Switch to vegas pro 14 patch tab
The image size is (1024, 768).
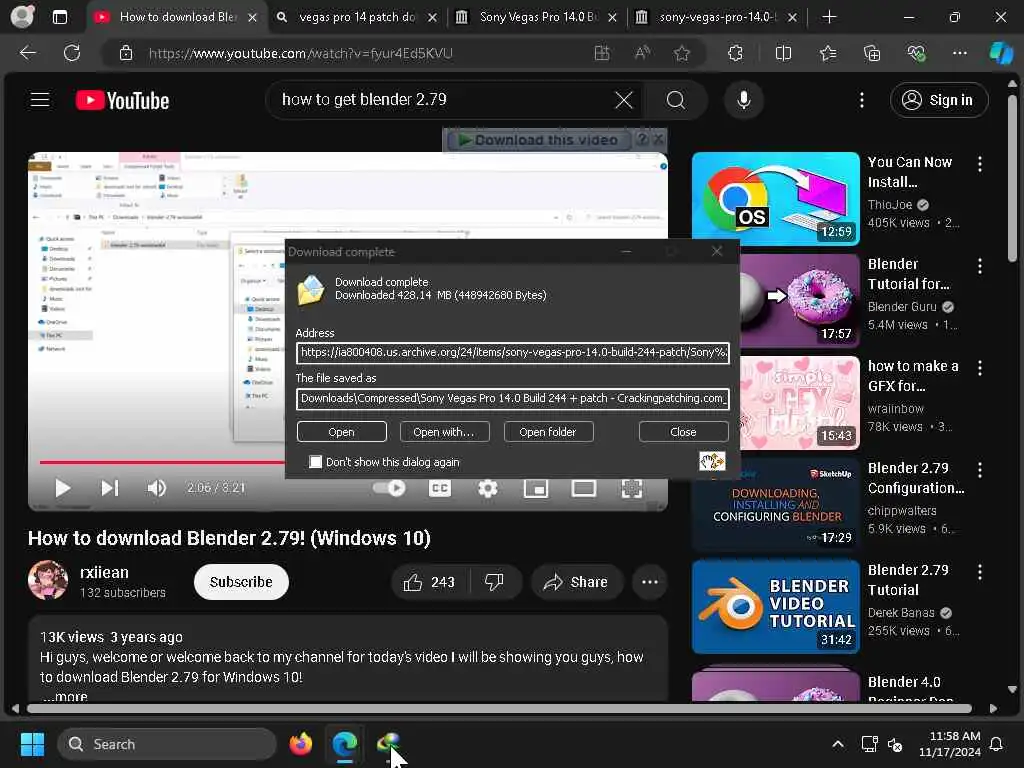357,17
